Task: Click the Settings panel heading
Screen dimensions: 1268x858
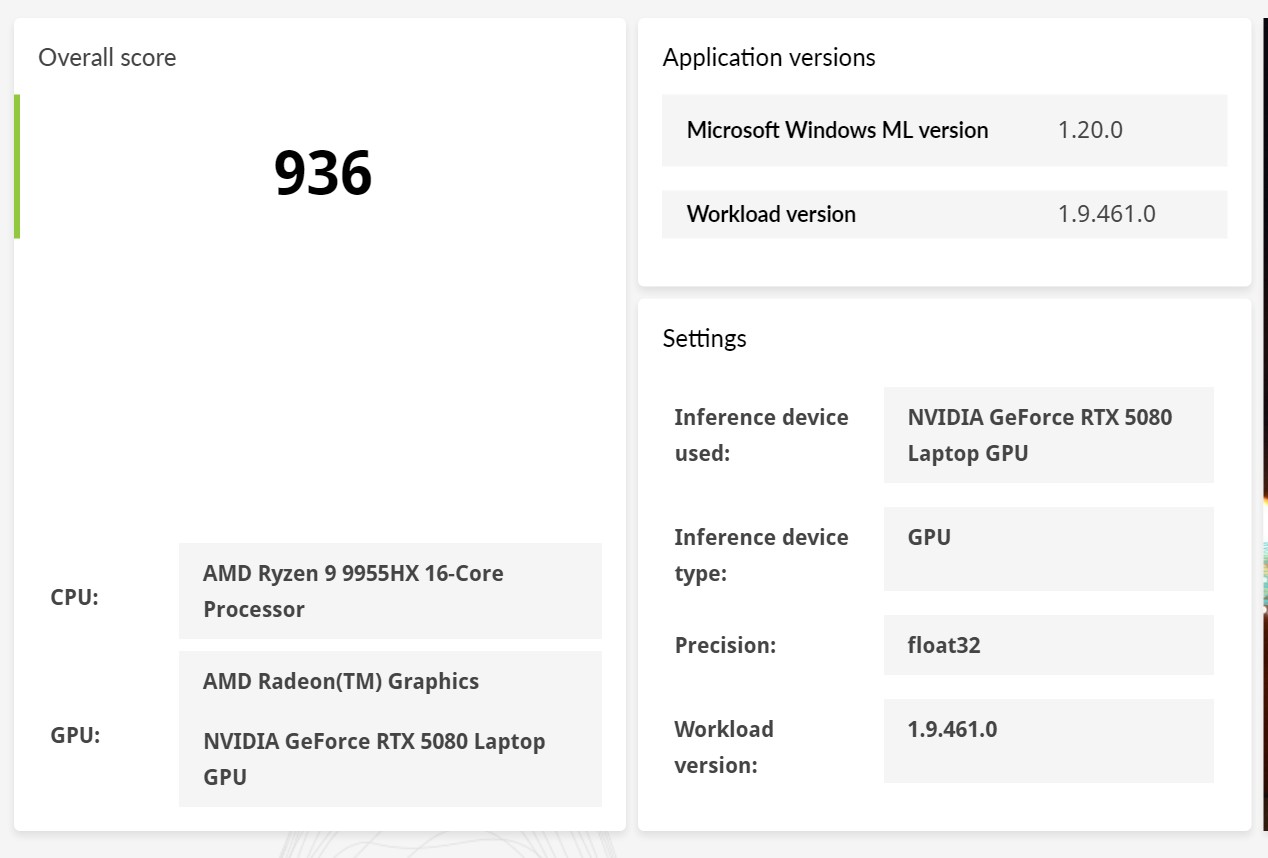Action: tap(704, 338)
